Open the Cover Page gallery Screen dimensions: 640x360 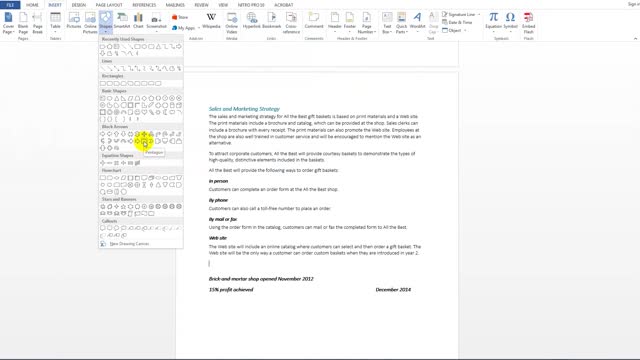[x=8, y=23]
